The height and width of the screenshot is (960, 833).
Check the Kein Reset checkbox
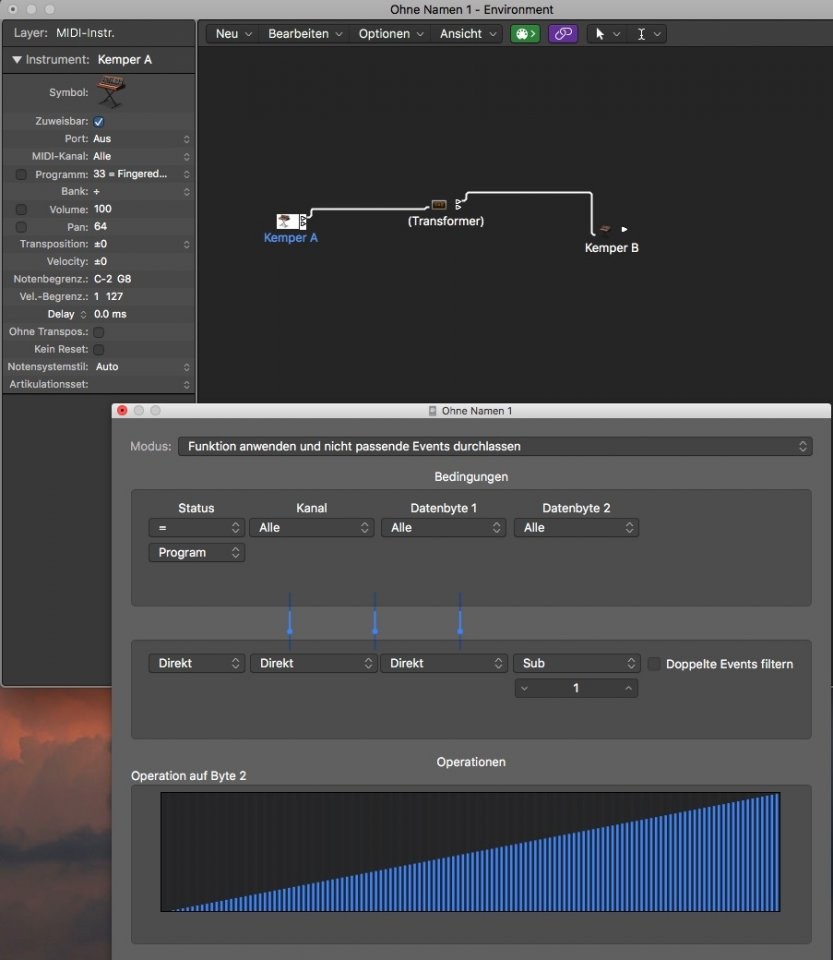coord(99,350)
